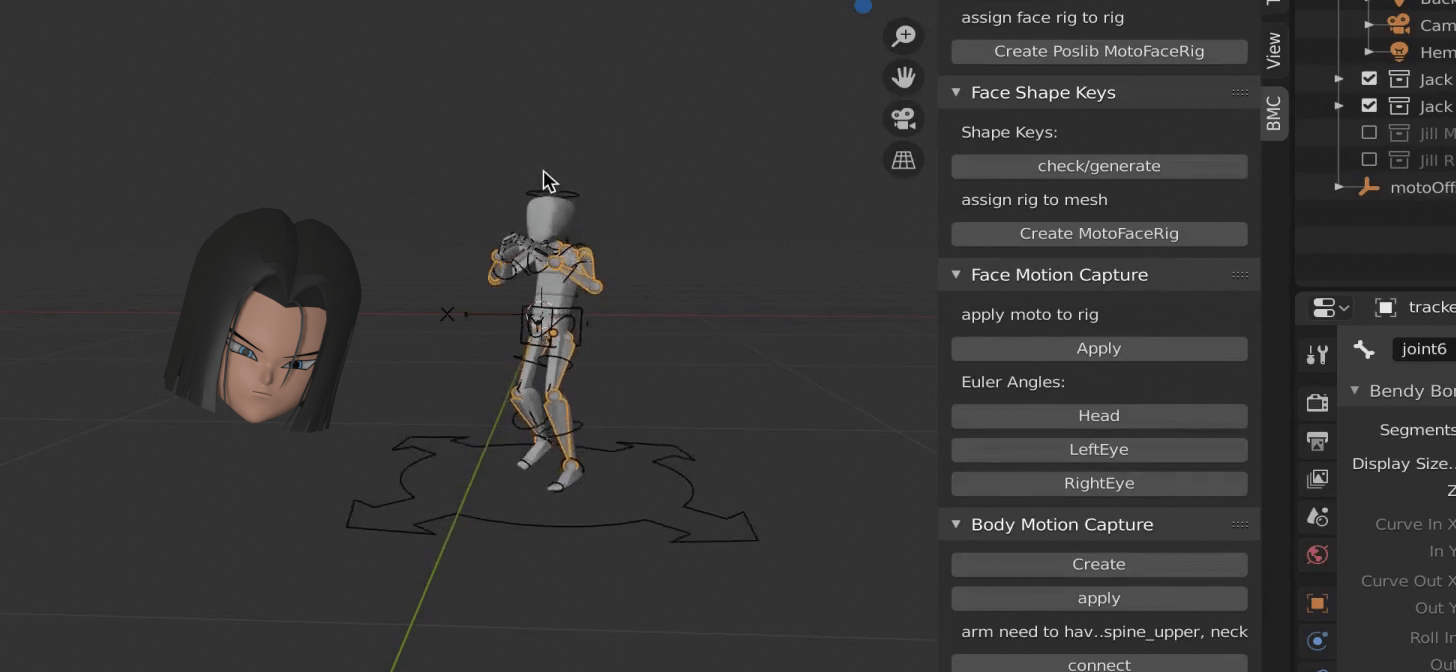Disable the first Jack checkbox in the outliner
1456x672 pixels.
[x=1370, y=78]
